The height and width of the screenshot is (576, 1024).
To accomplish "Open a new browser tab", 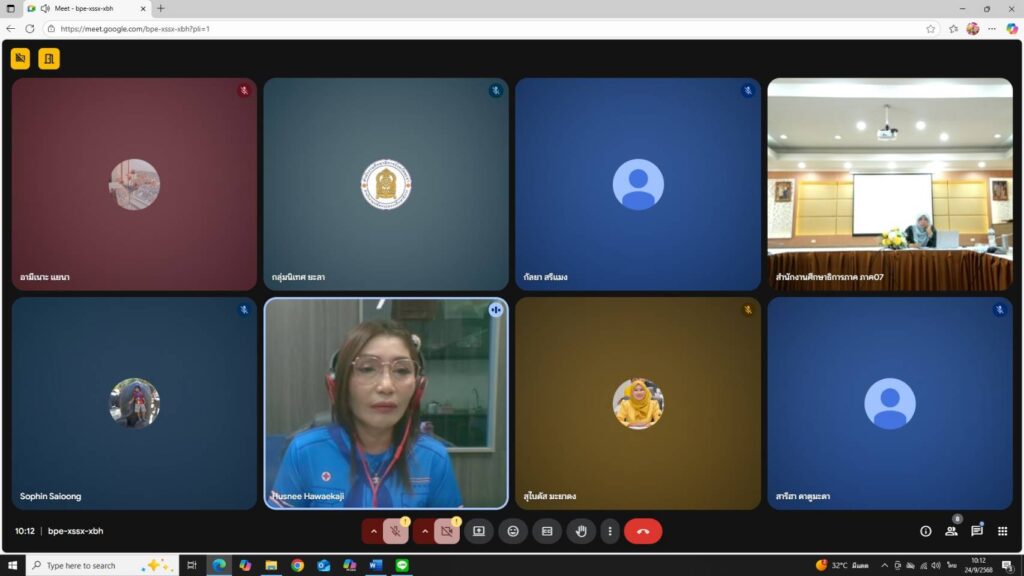I will tap(161, 8).
